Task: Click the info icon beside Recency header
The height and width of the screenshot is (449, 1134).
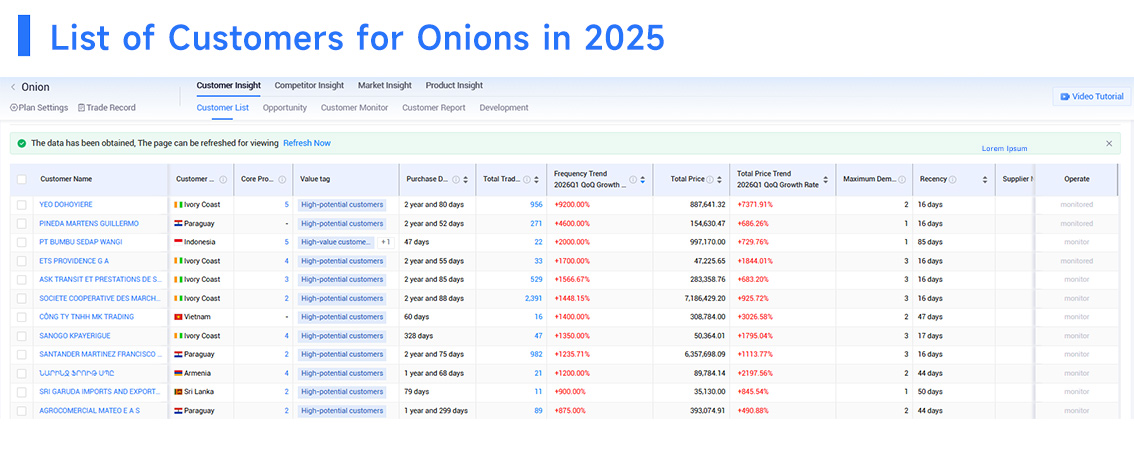Action: click(x=952, y=179)
